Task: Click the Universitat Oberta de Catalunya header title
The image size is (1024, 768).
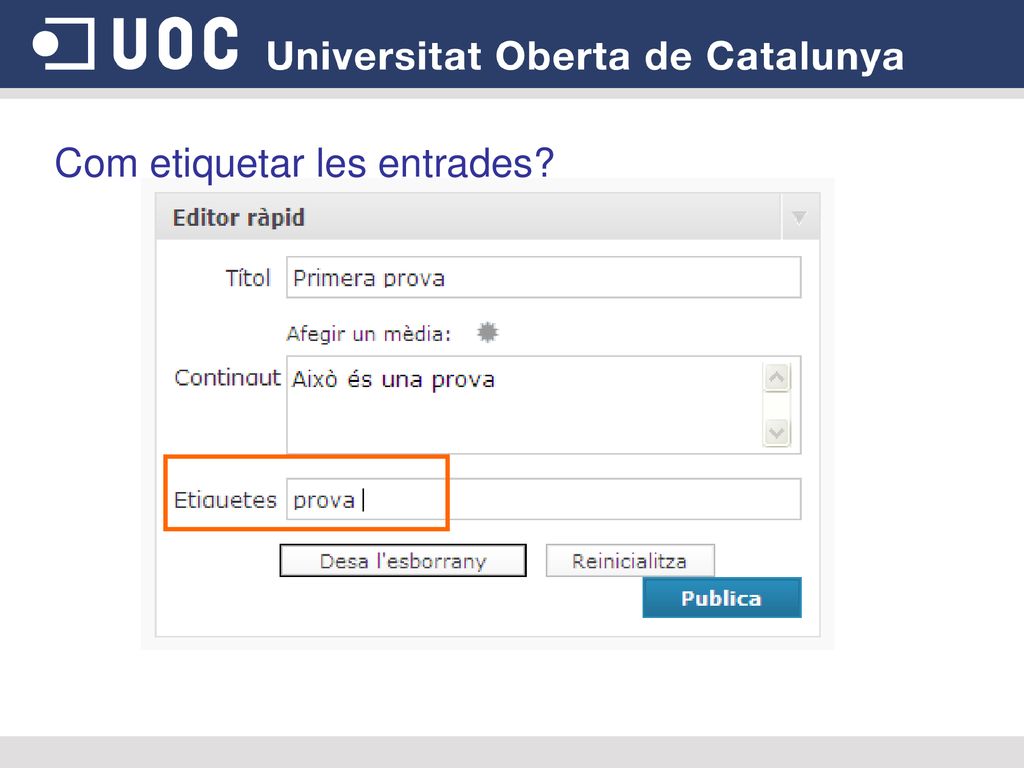Action: click(x=585, y=56)
